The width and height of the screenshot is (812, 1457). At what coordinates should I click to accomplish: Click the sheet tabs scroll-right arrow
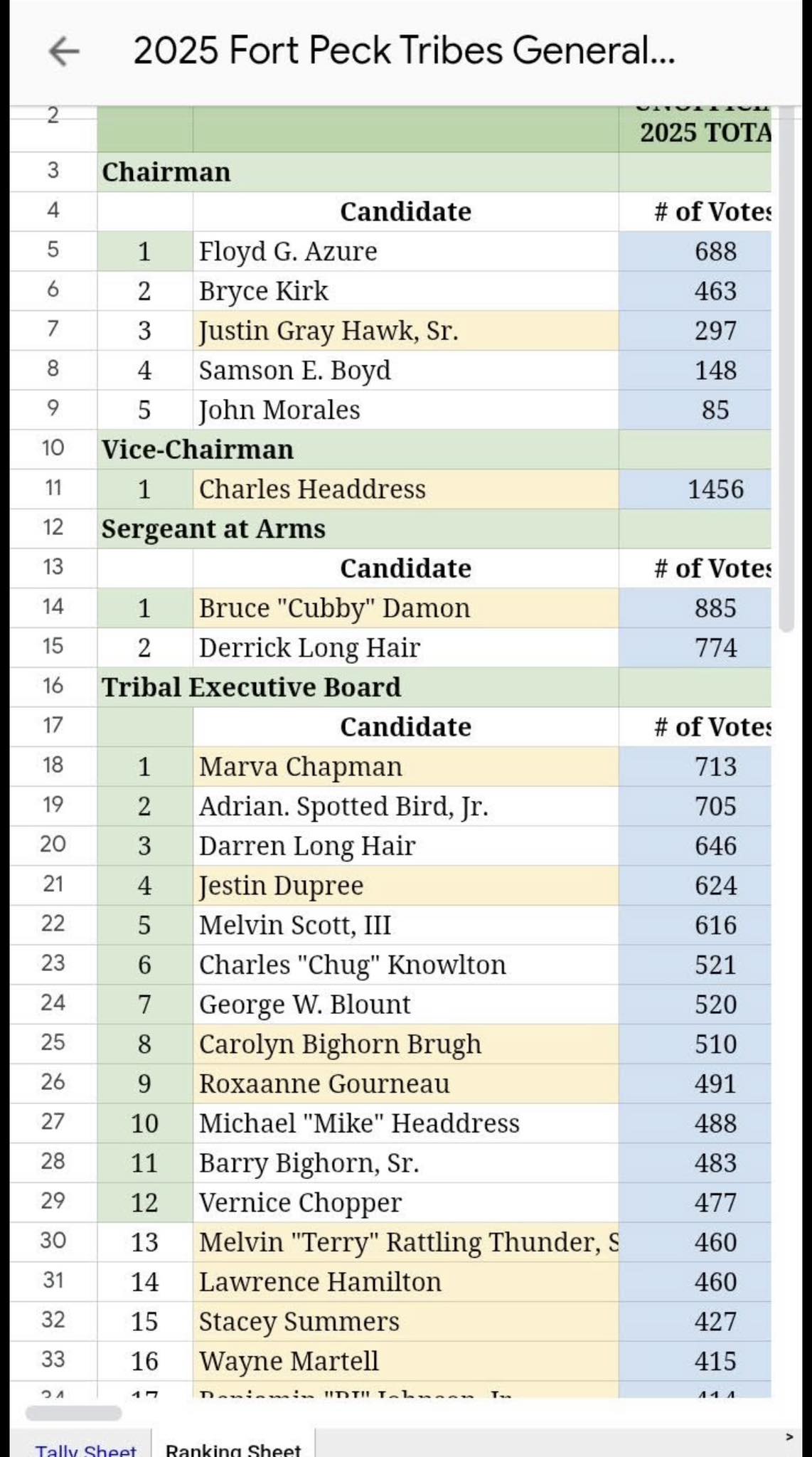(x=789, y=1437)
